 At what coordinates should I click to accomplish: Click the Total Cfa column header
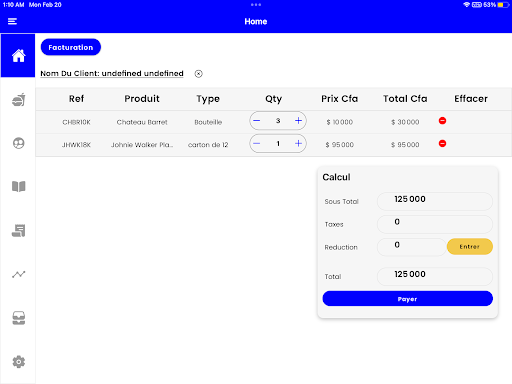point(405,99)
